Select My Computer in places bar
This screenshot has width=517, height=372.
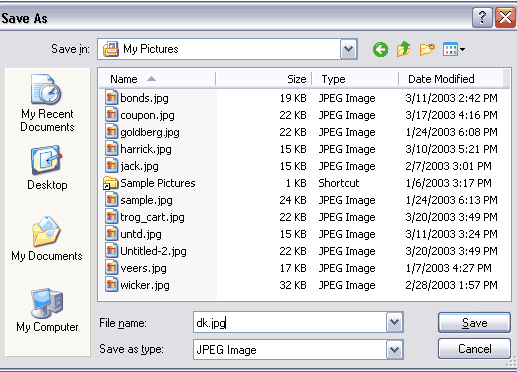(x=47, y=310)
